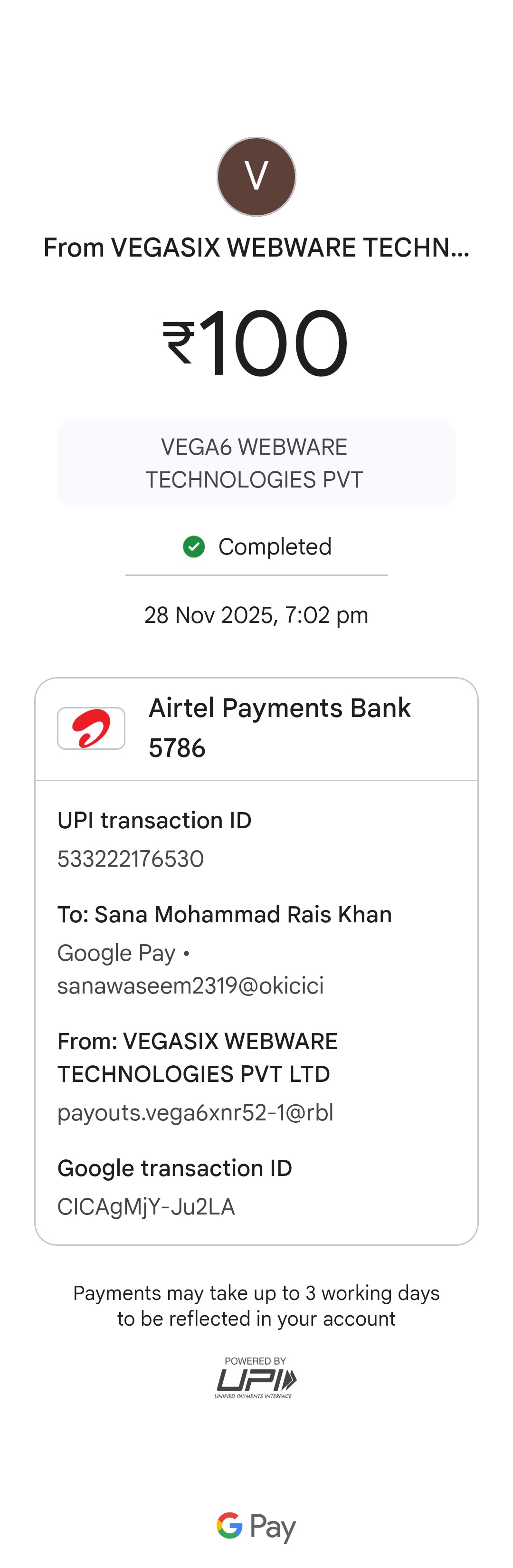513x1568 pixels.
Task: Select Google transaction ID CICAgMjY-Ju2LA
Action: (x=146, y=1206)
